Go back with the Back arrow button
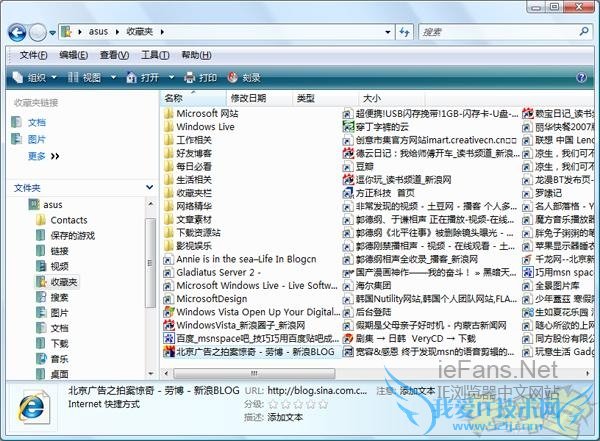Screen dimensions: 600x441 [17, 33]
